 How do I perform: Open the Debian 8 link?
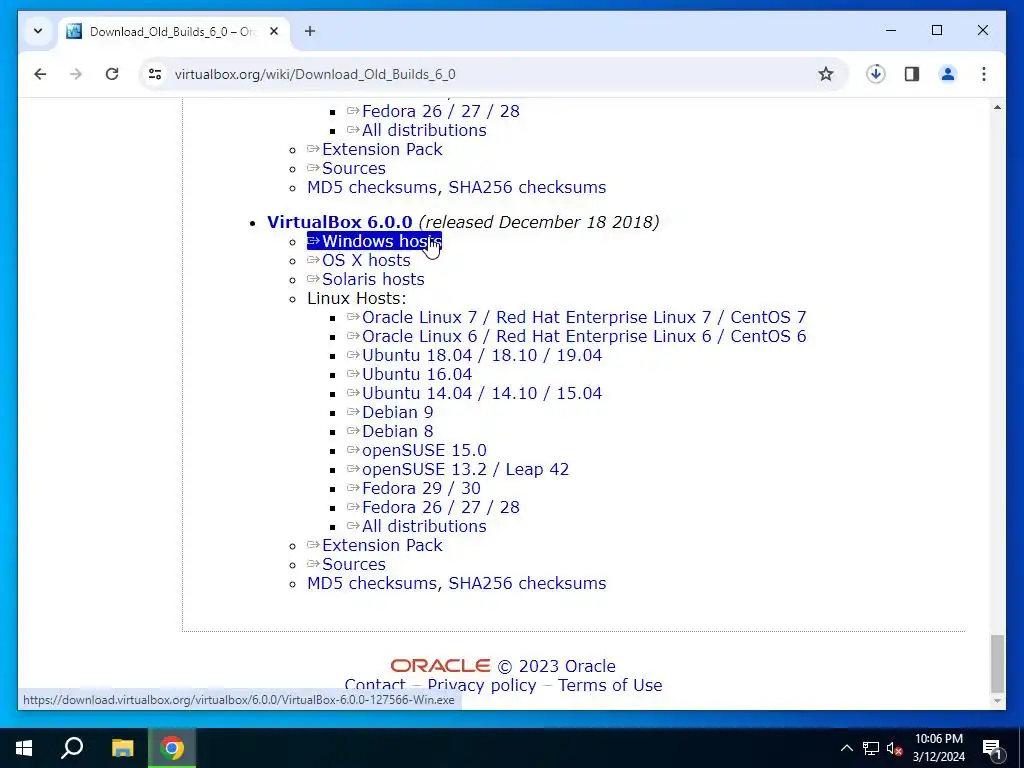click(390, 430)
